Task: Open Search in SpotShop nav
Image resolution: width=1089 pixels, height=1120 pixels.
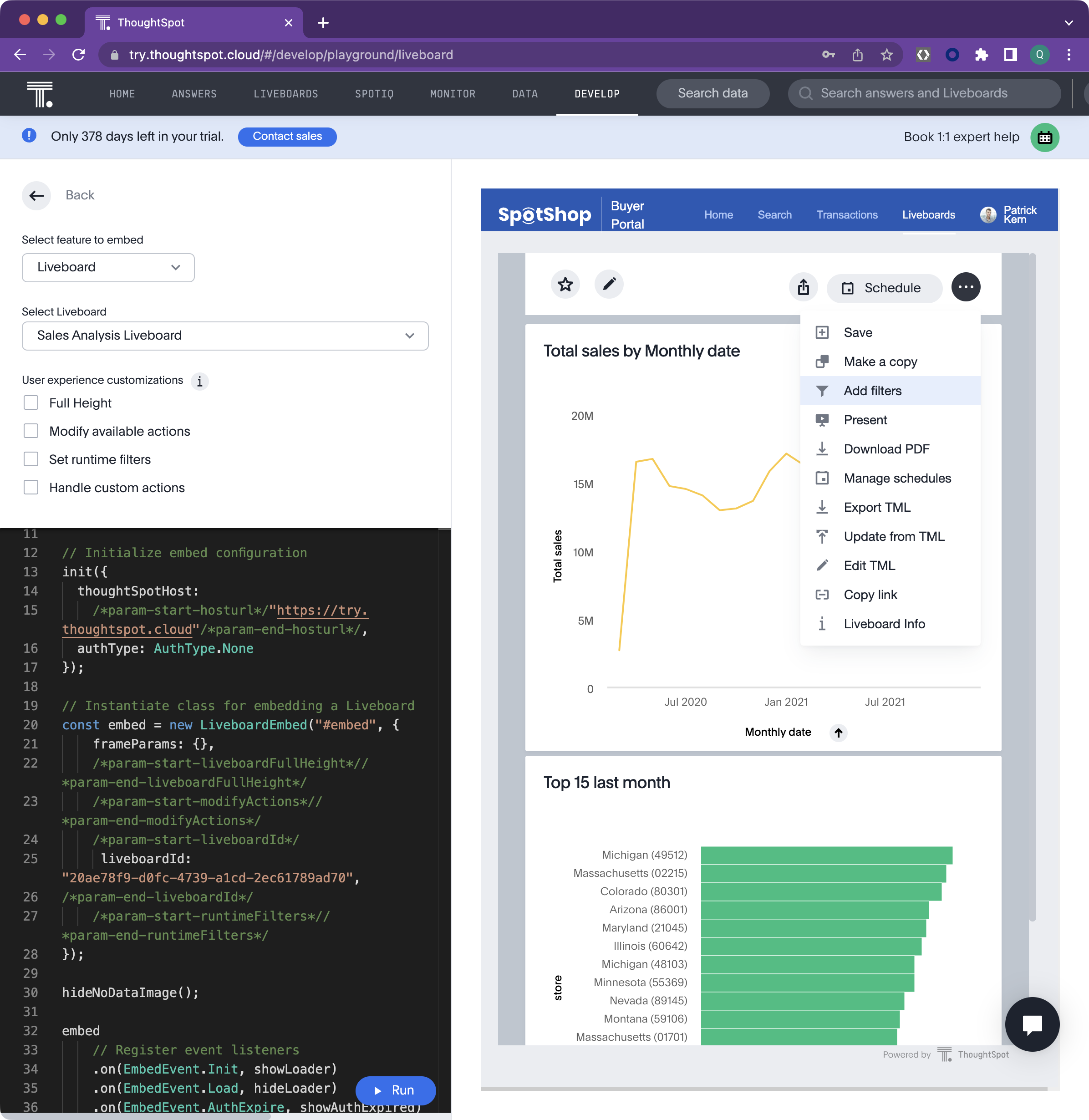Action: point(774,215)
